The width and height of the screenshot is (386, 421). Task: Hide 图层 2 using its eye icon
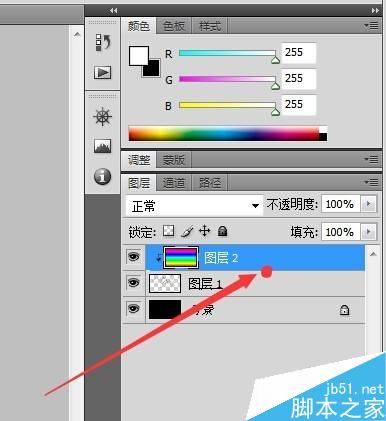pyautogui.click(x=134, y=257)
